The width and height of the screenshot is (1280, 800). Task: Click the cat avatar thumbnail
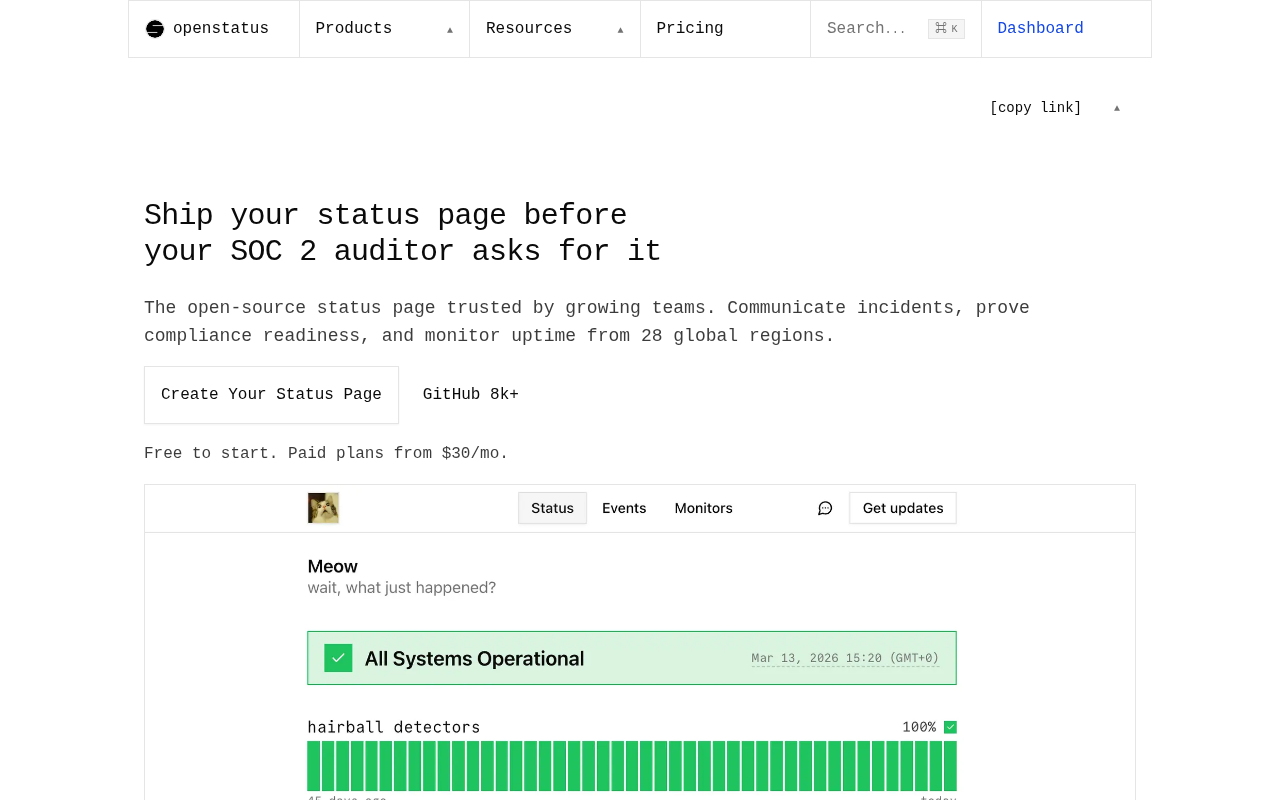323,508
